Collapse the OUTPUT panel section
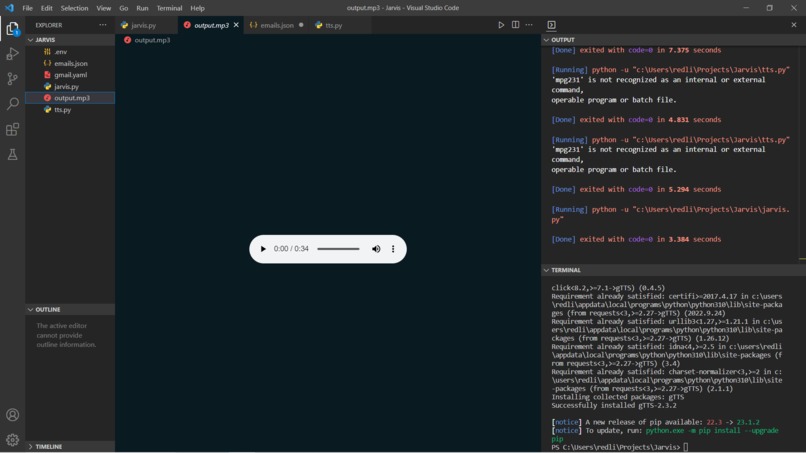The image size is (806, 453). [x=673, y=40]
